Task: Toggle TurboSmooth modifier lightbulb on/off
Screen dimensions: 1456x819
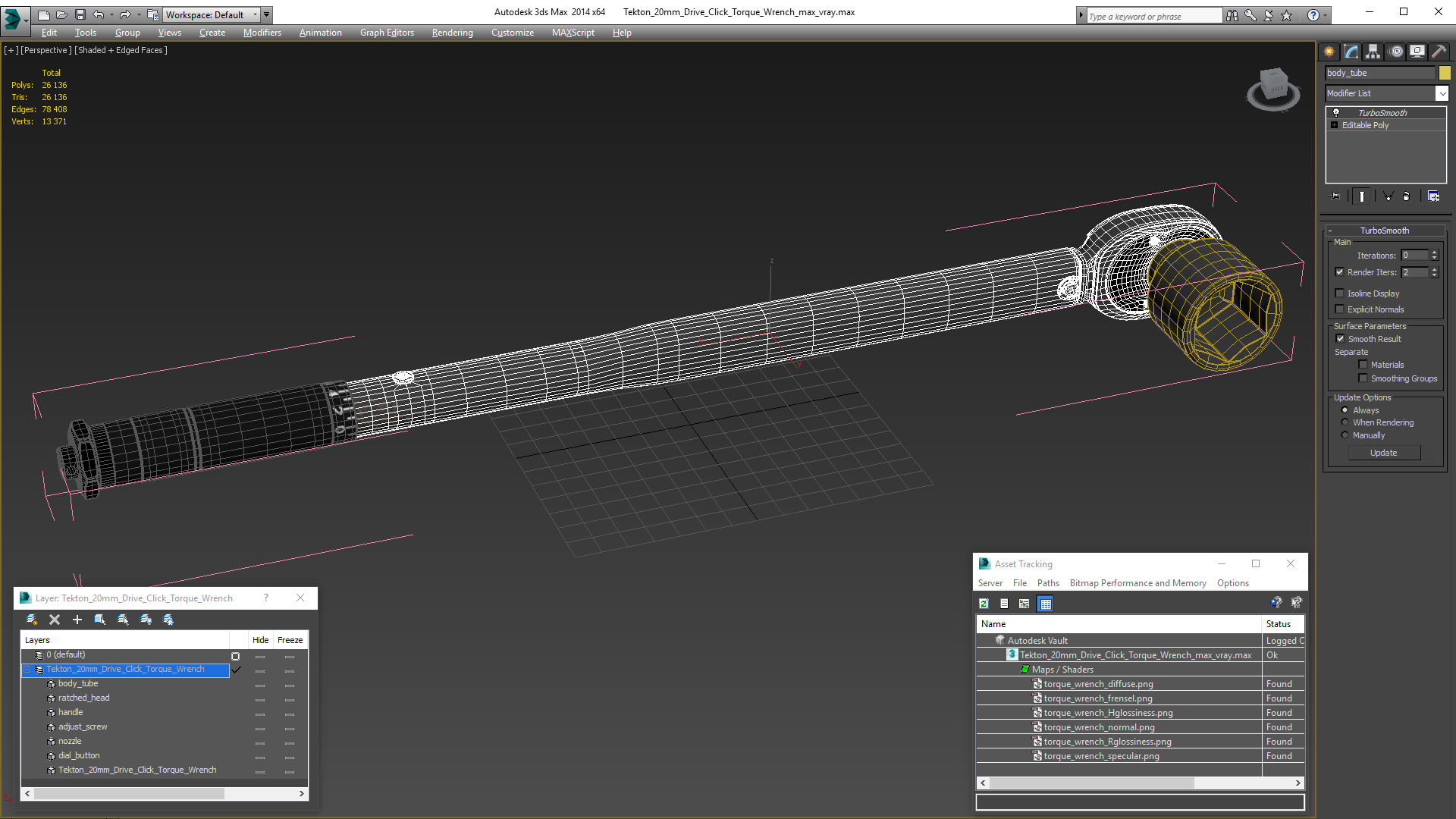Action: click(1336, 112)
